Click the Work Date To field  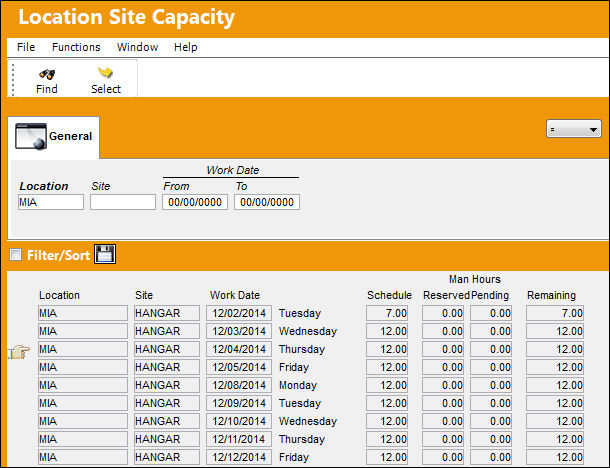point(267,202)
